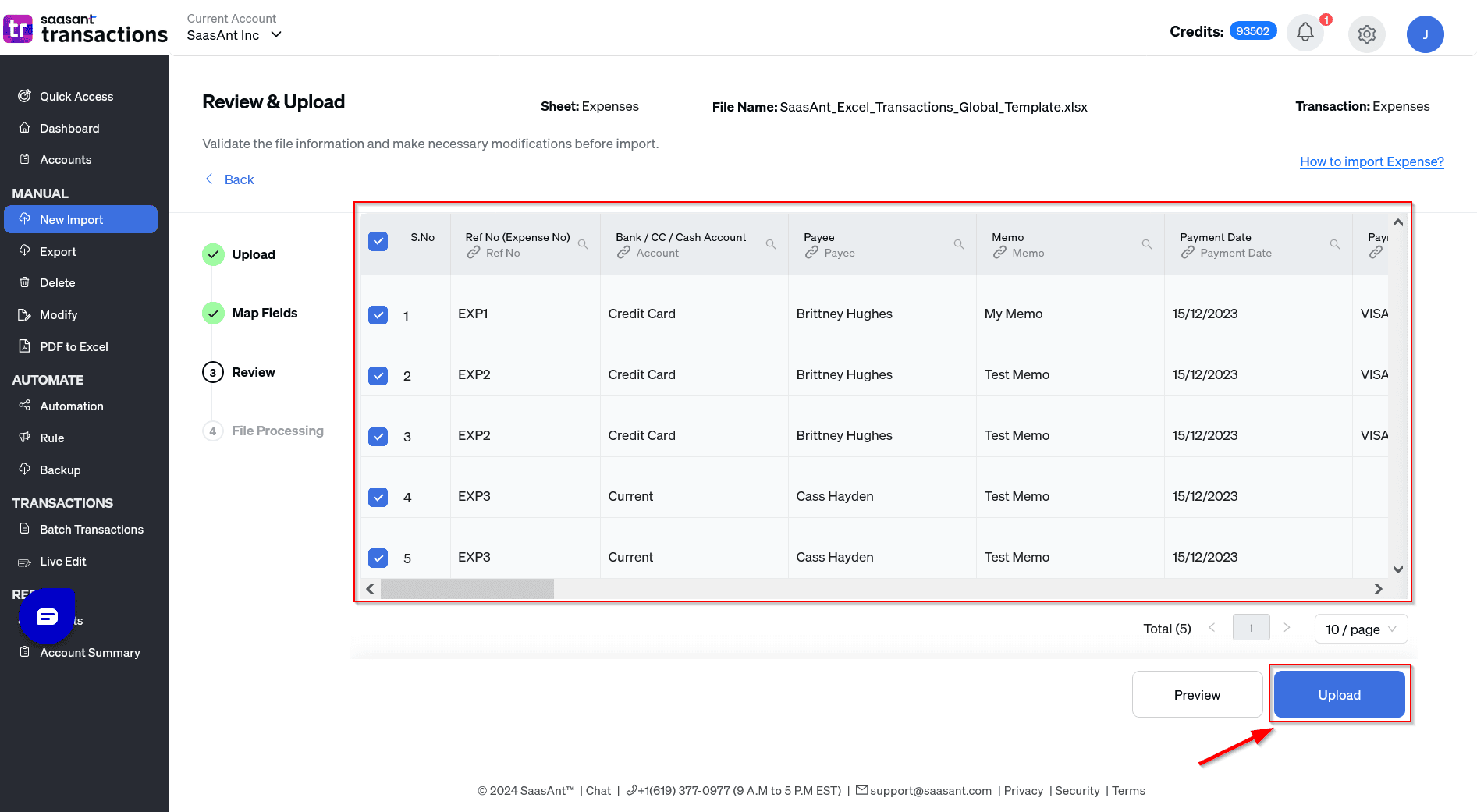
Task: Click the Dashboard home icon
Action: 25,127
